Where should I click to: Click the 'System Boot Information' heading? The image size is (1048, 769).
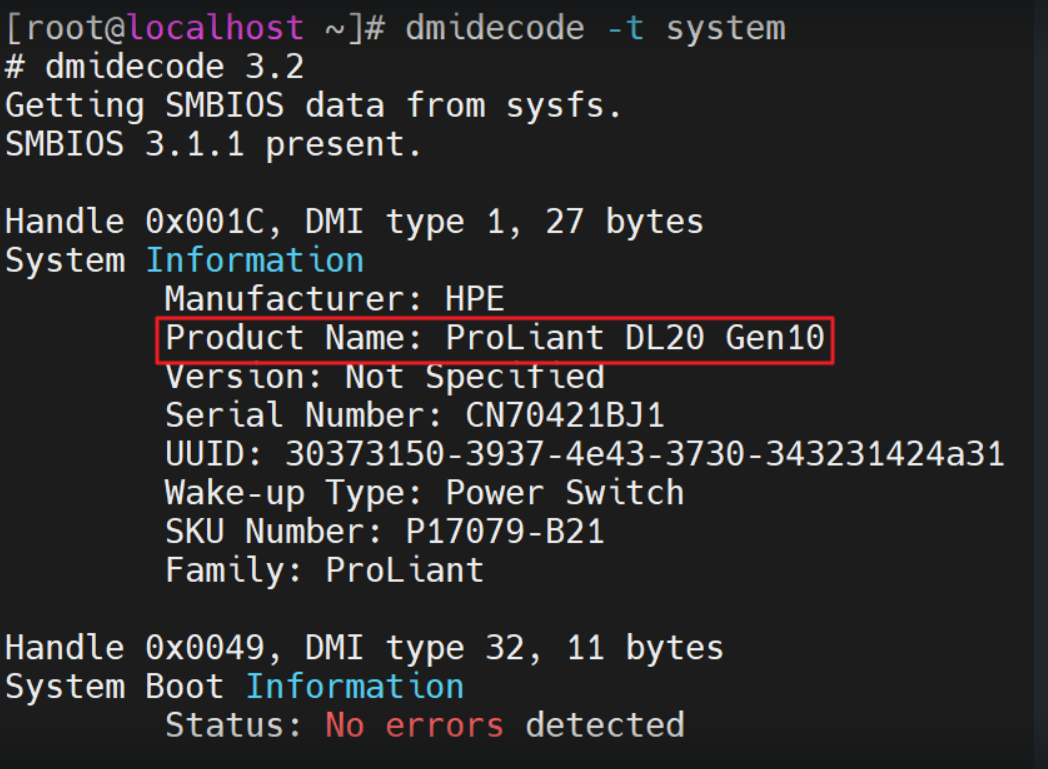point(235,687)
